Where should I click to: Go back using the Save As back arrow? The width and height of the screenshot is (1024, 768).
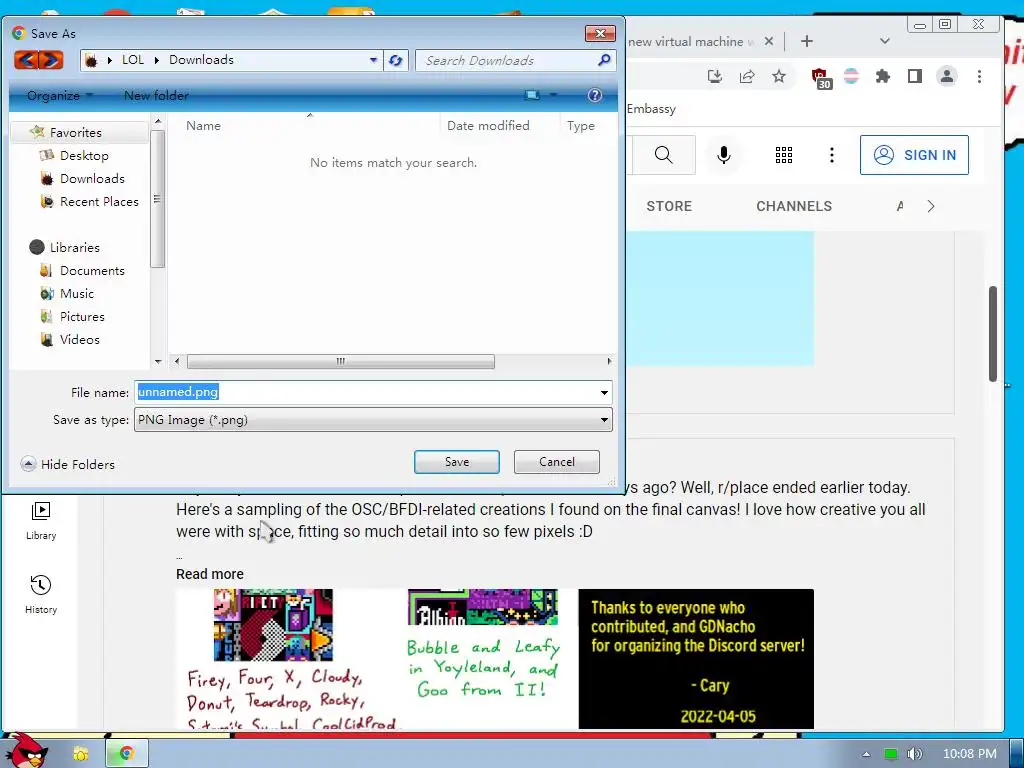coord(26,60)
